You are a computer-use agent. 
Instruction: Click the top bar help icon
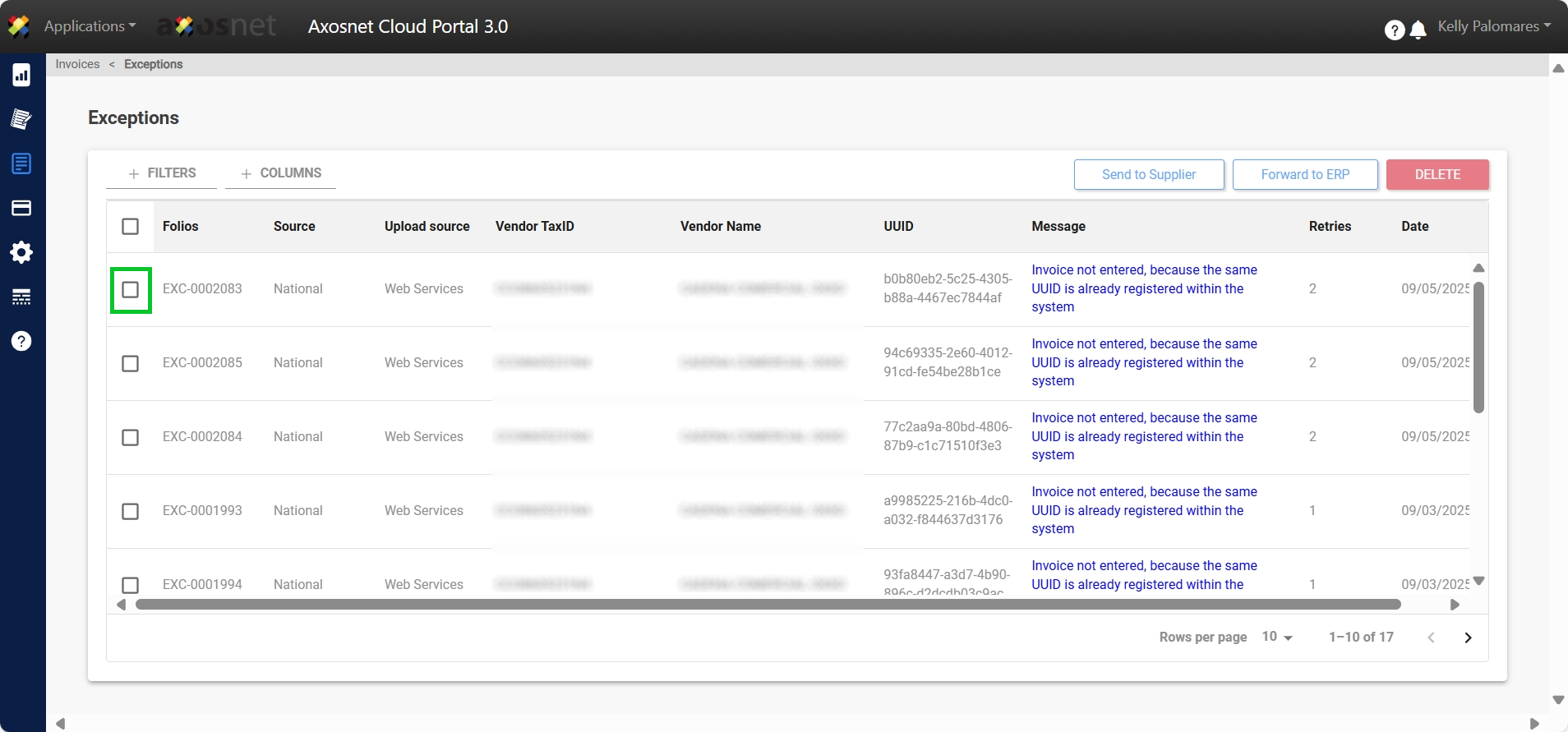tap(1394, 30)
